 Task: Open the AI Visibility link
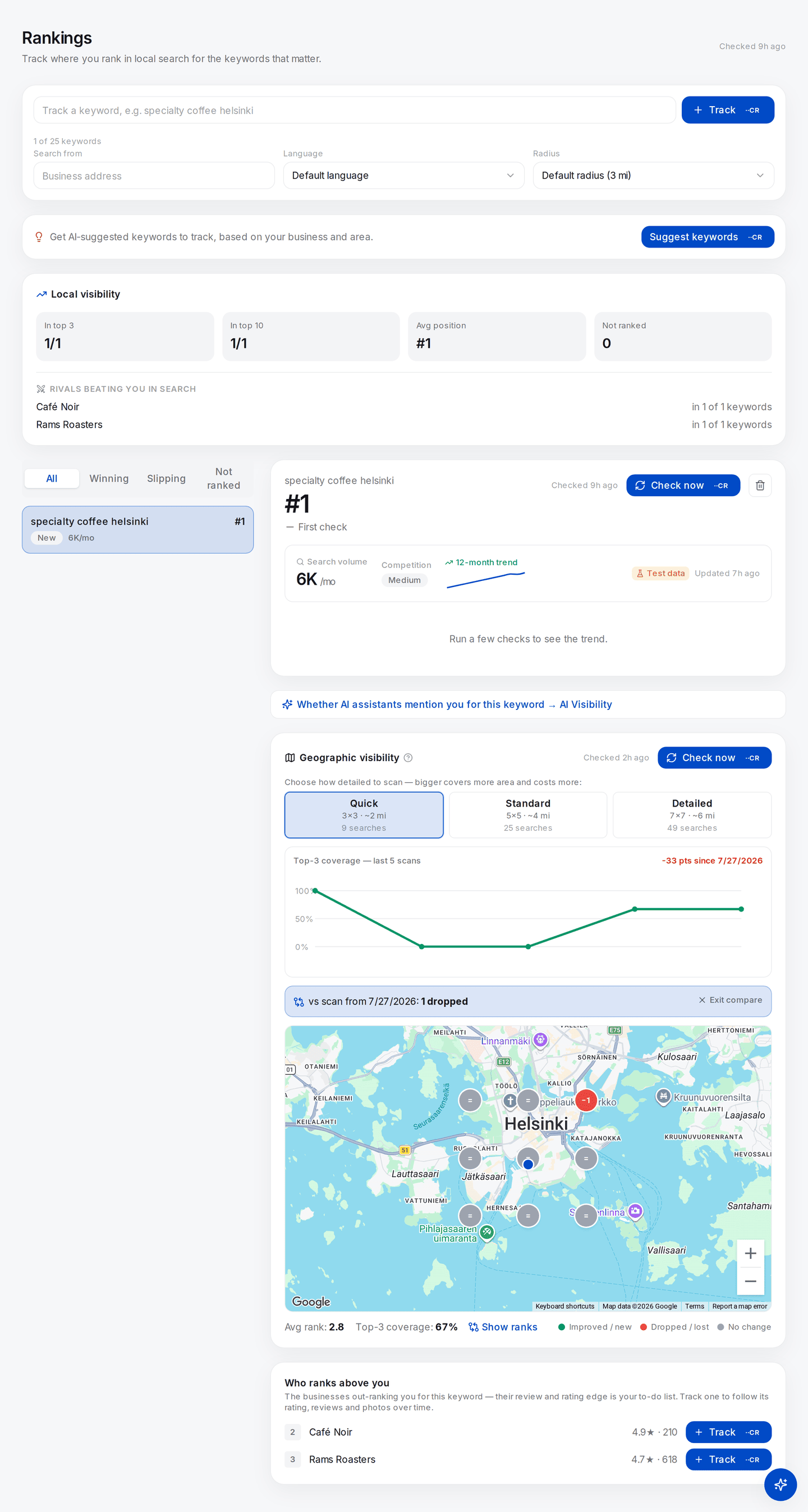click(x=585, y=704)
